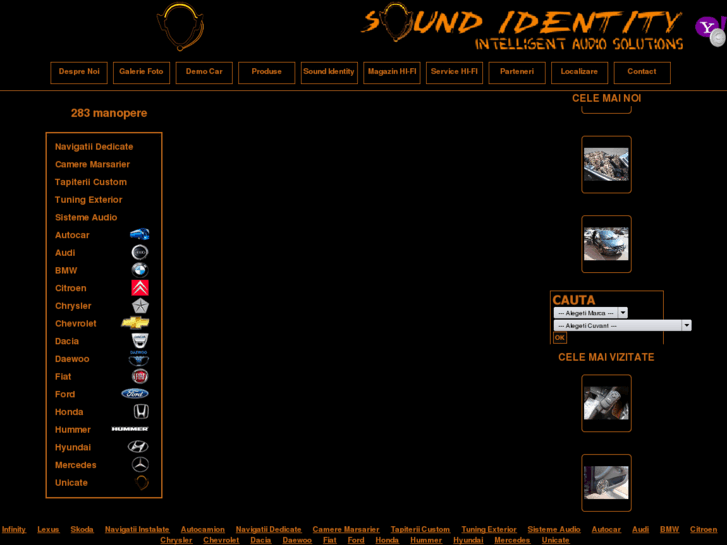Open the Demo Car menu item

(x=204, y=72)
